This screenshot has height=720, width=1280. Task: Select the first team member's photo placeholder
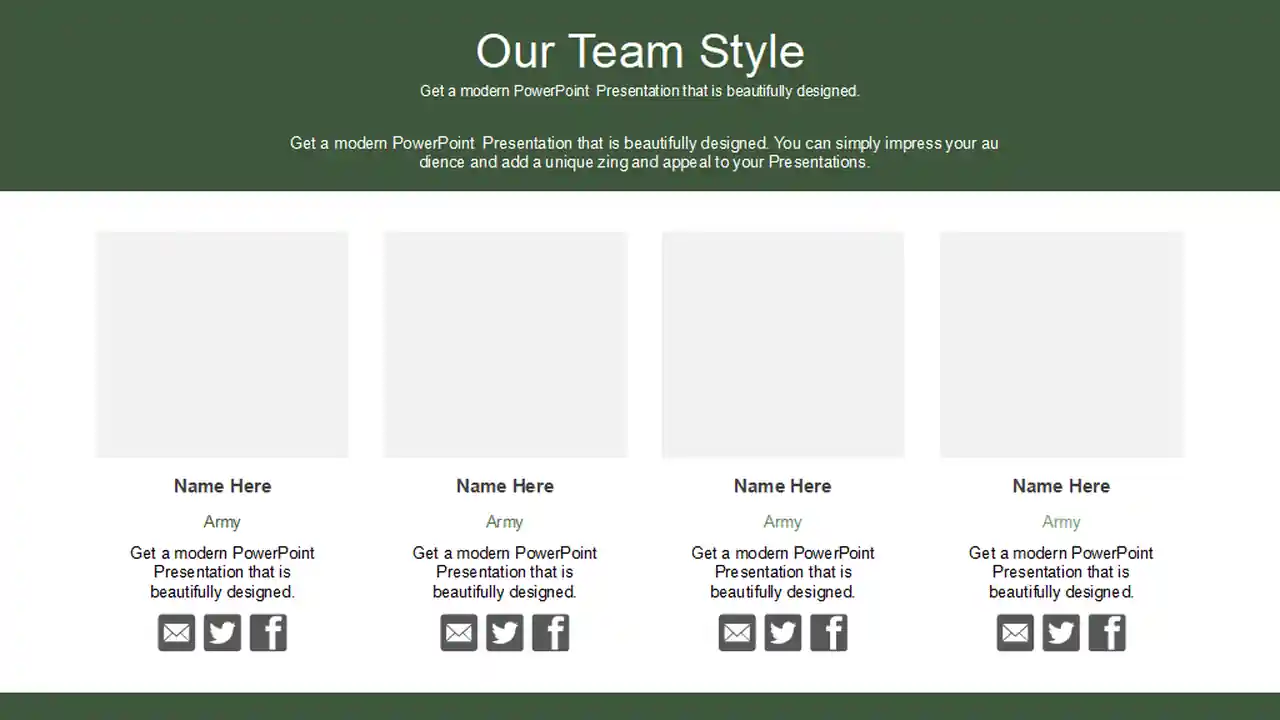[222, 345]
